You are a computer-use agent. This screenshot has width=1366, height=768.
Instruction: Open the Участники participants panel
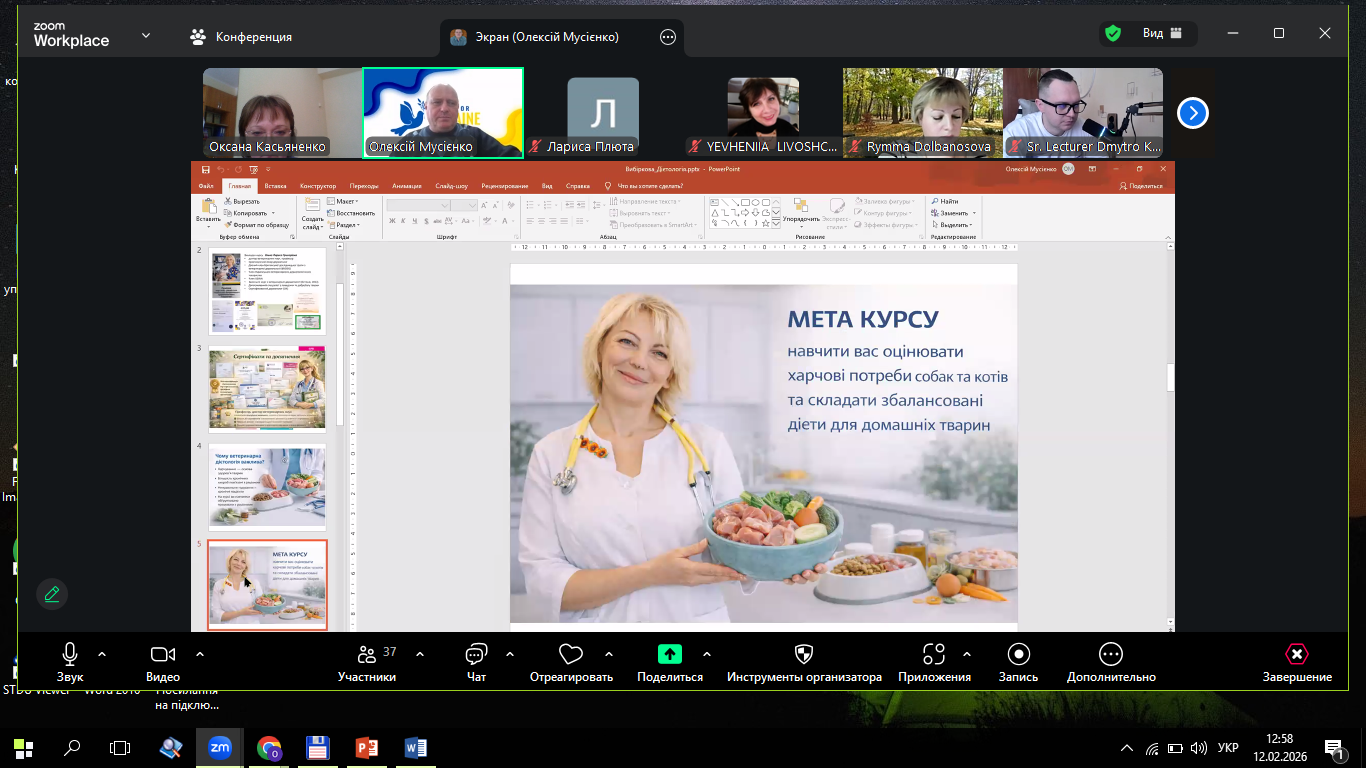366,654
